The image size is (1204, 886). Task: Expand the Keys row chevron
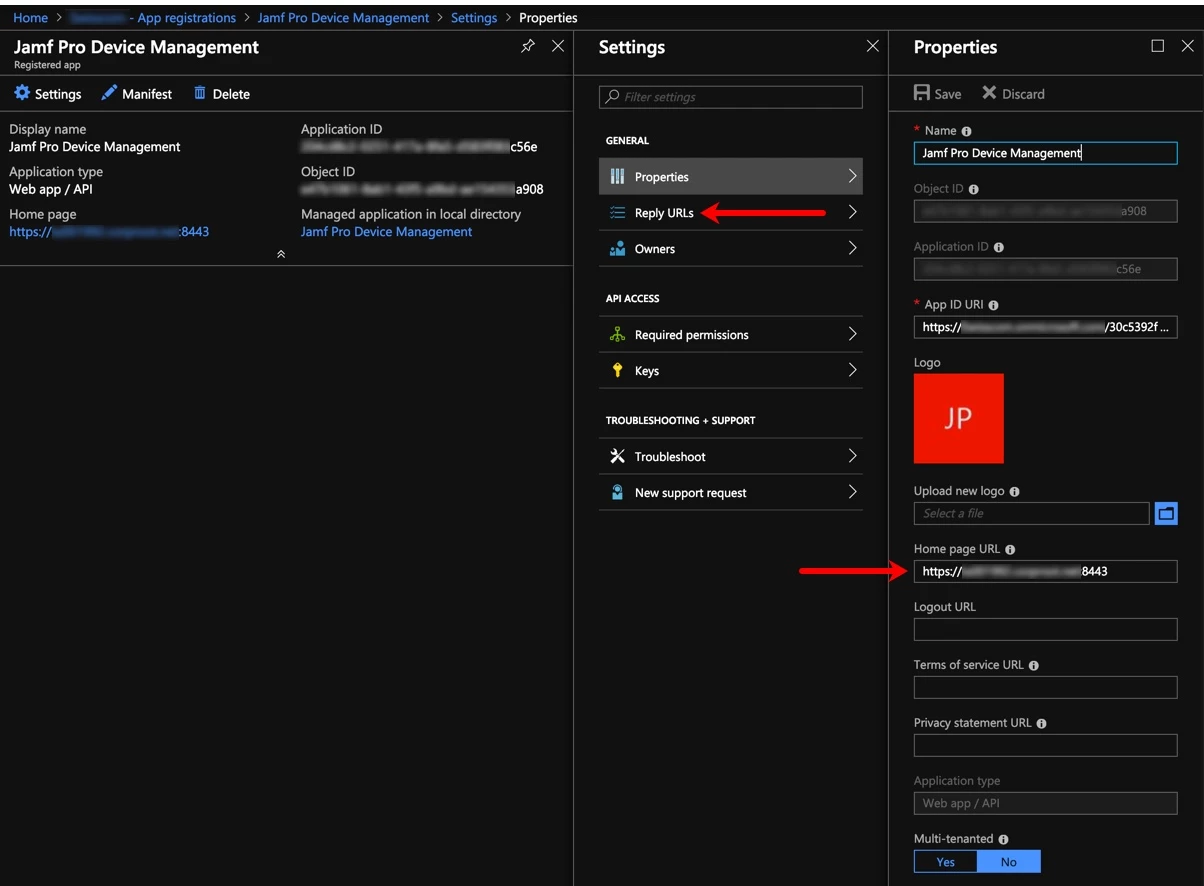[x=852, y=370]
